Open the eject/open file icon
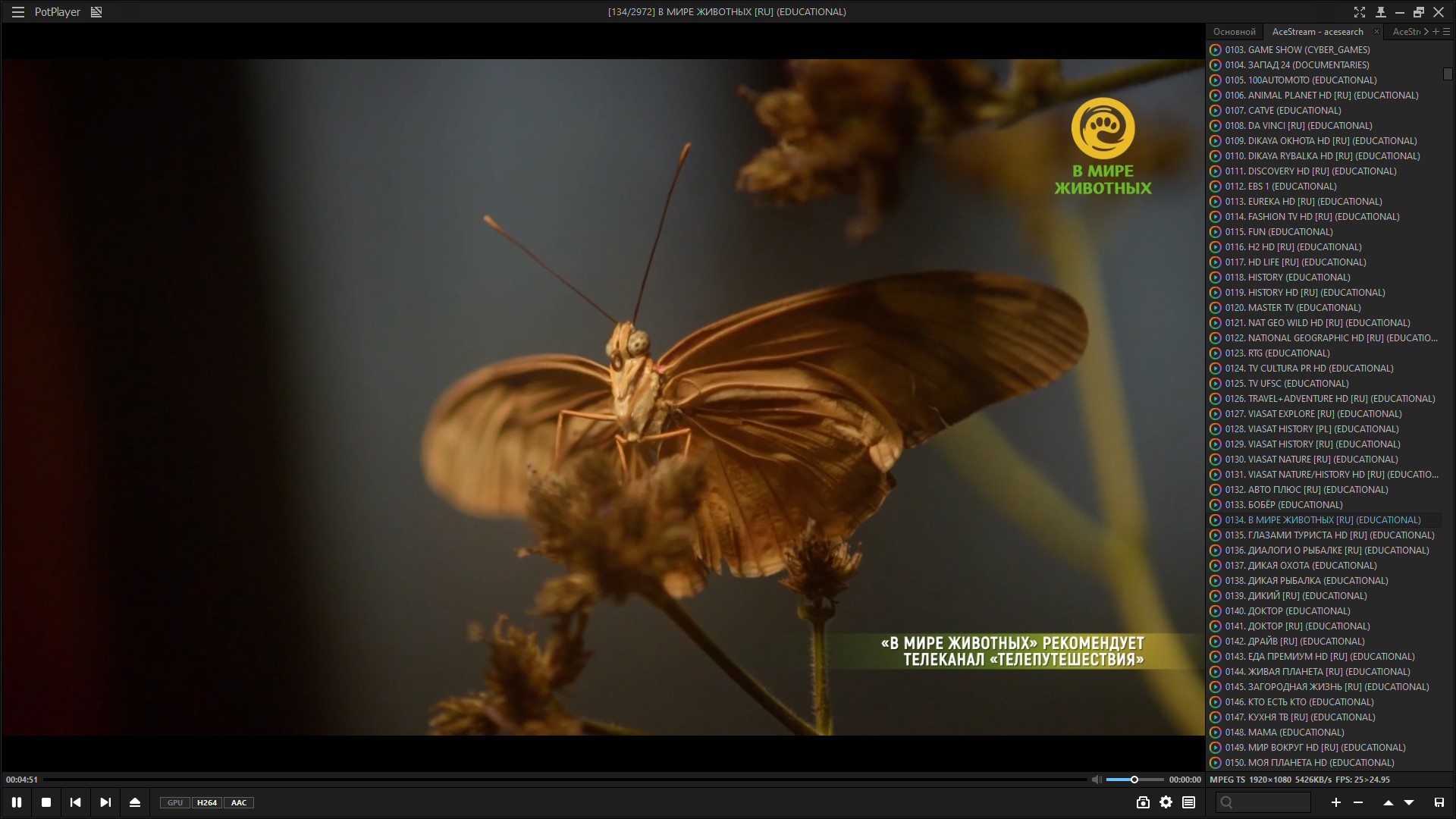Viewport: 1456px width, 819px height. (x=135, y=802)
